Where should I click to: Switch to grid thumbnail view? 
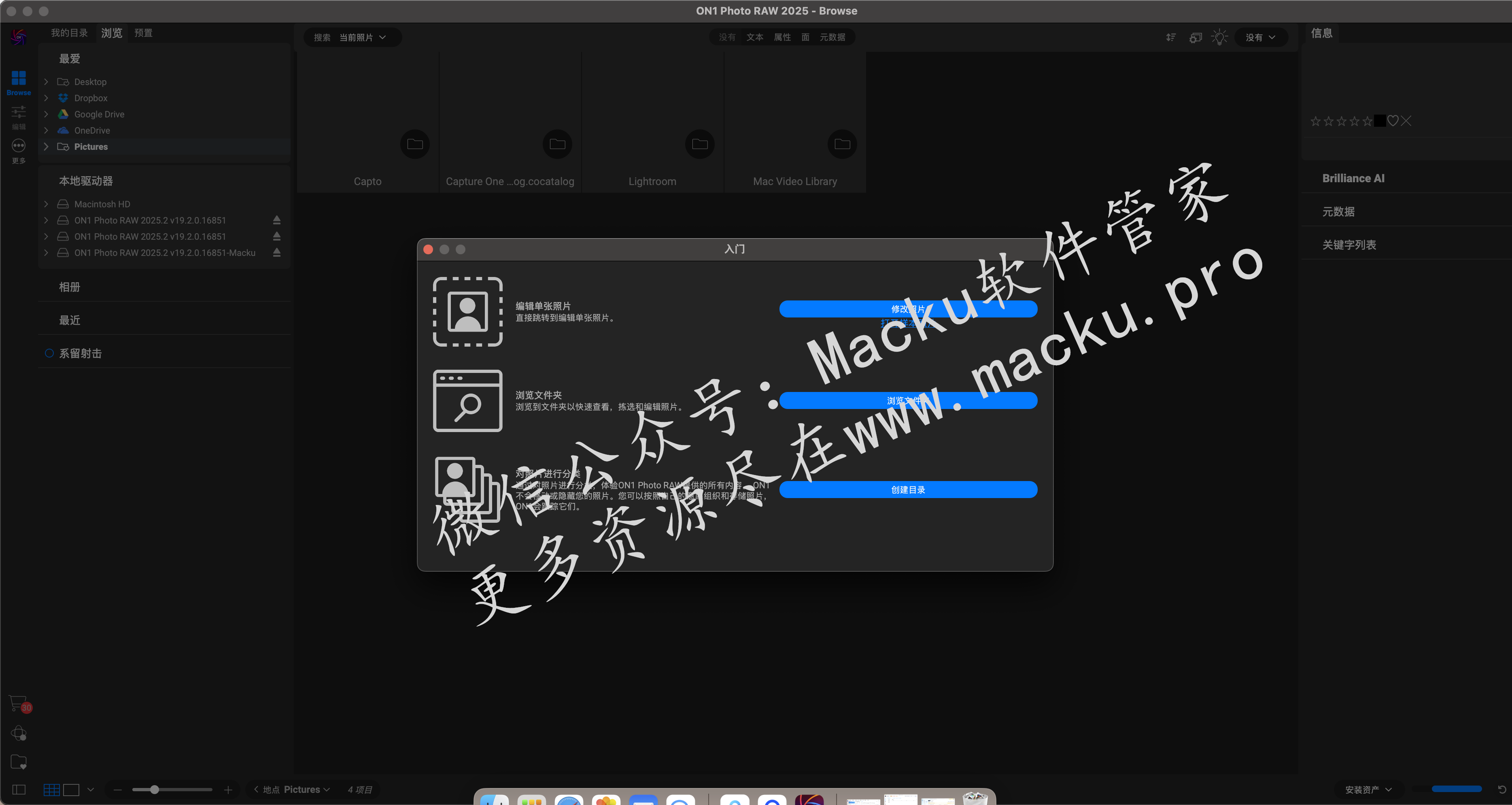click(52, 790)
